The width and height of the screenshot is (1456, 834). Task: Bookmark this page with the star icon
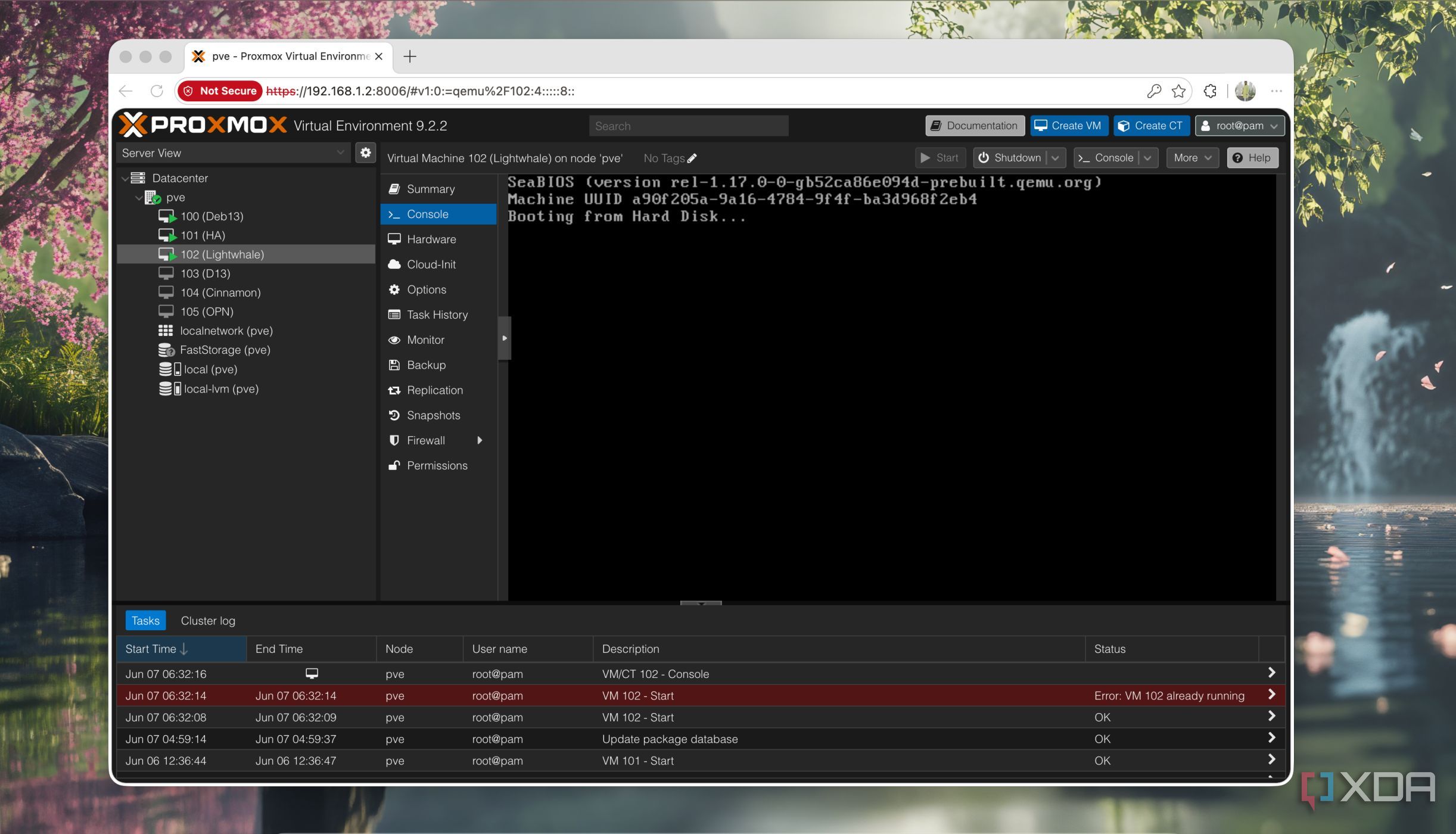click(1178, 91)
